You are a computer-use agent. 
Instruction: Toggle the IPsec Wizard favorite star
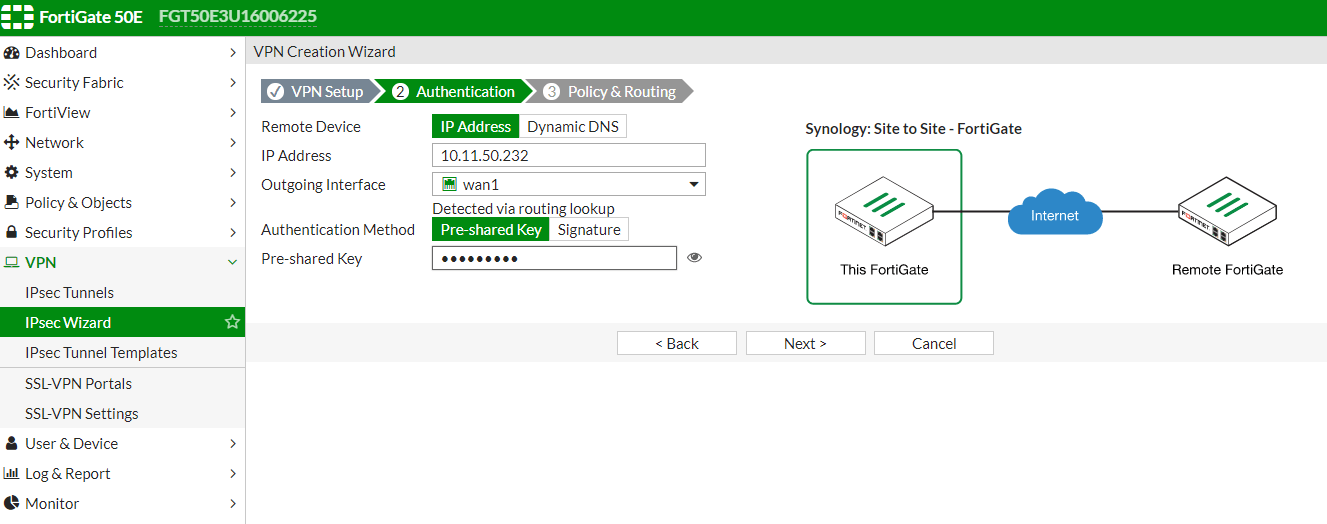[x=232, y=322]
